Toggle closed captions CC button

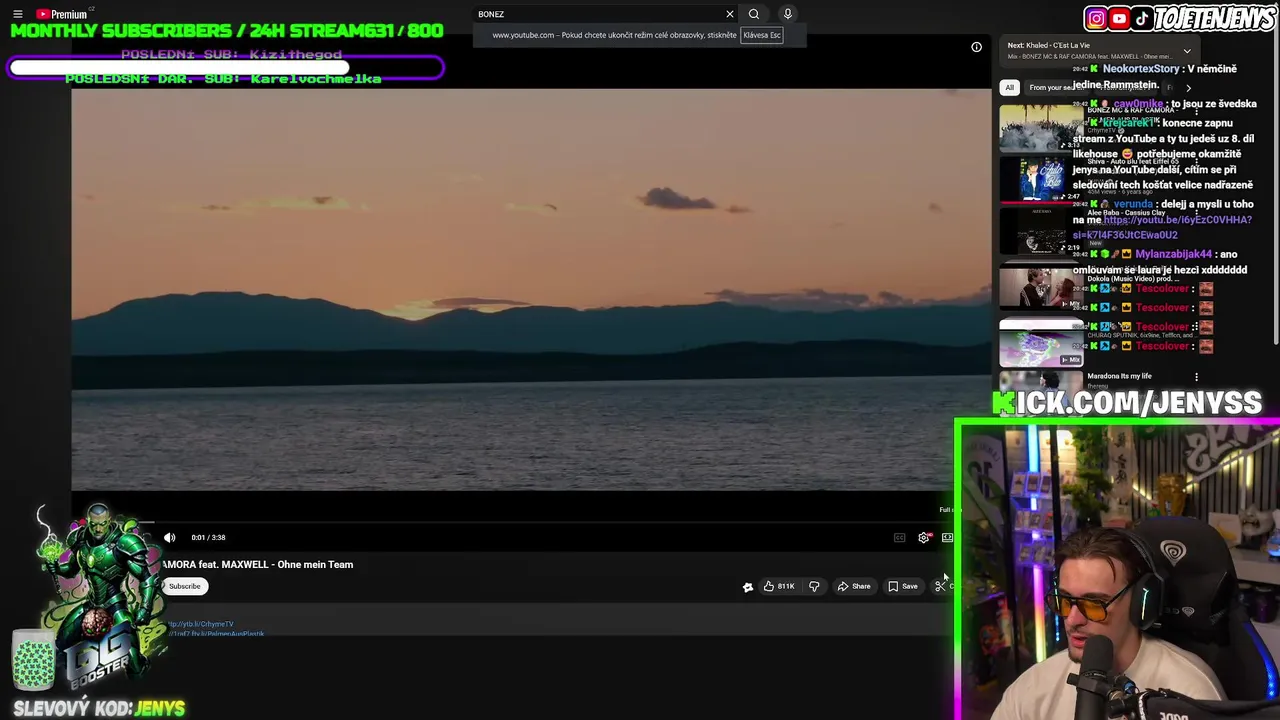point(899,538)
